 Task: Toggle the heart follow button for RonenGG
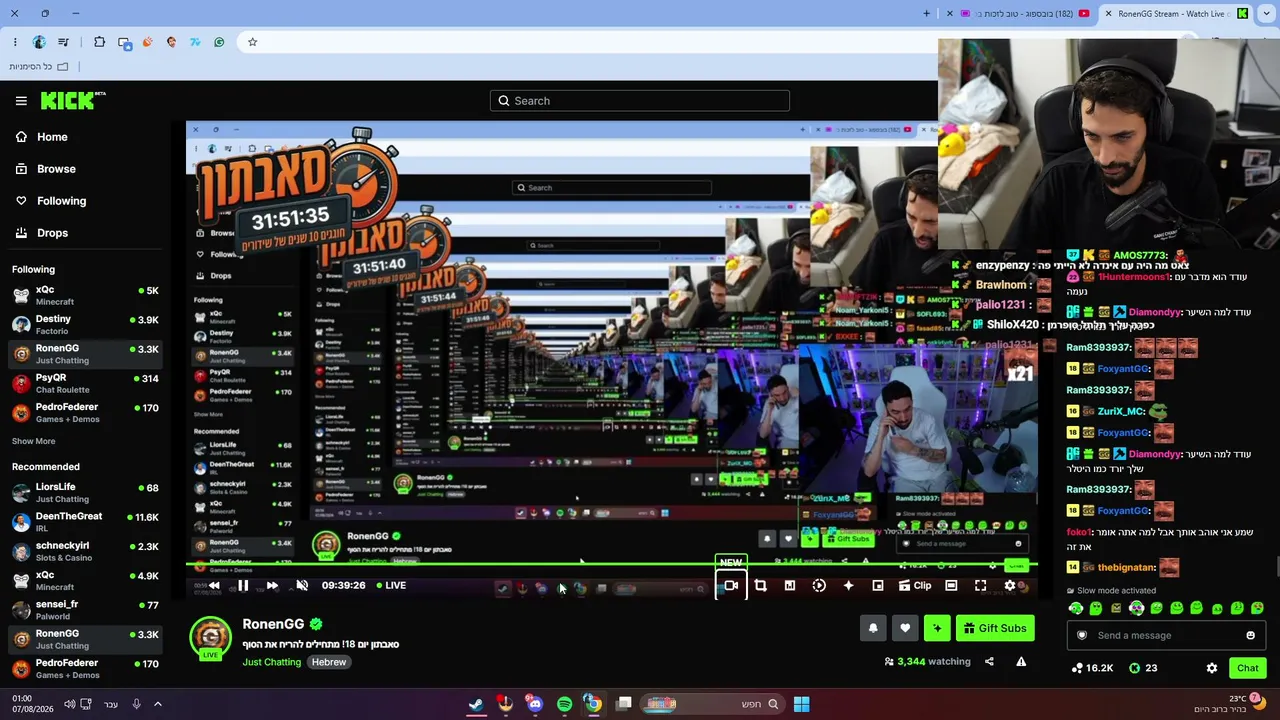905,628
